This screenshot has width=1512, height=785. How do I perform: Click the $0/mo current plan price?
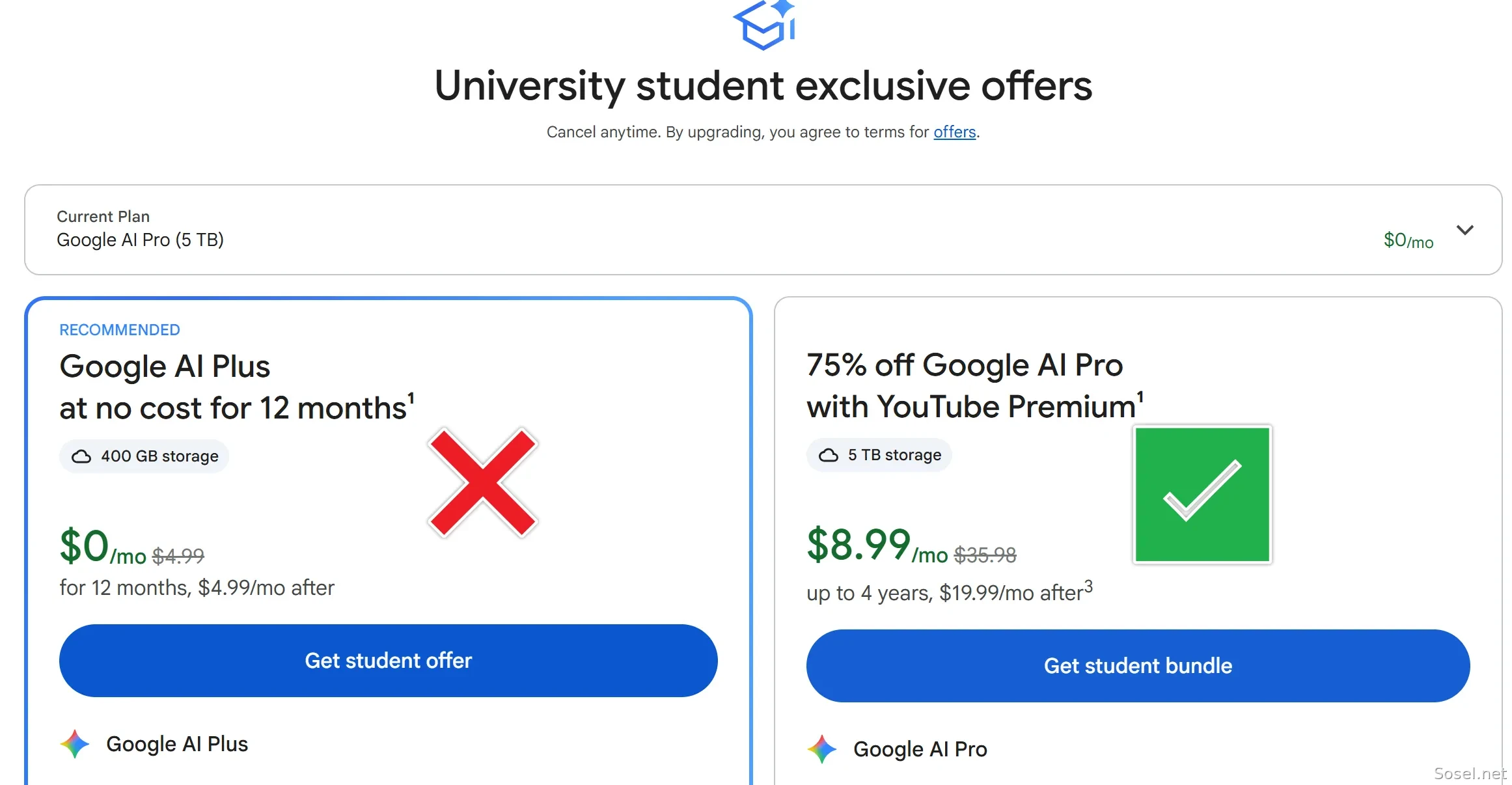click(1409, 240)
